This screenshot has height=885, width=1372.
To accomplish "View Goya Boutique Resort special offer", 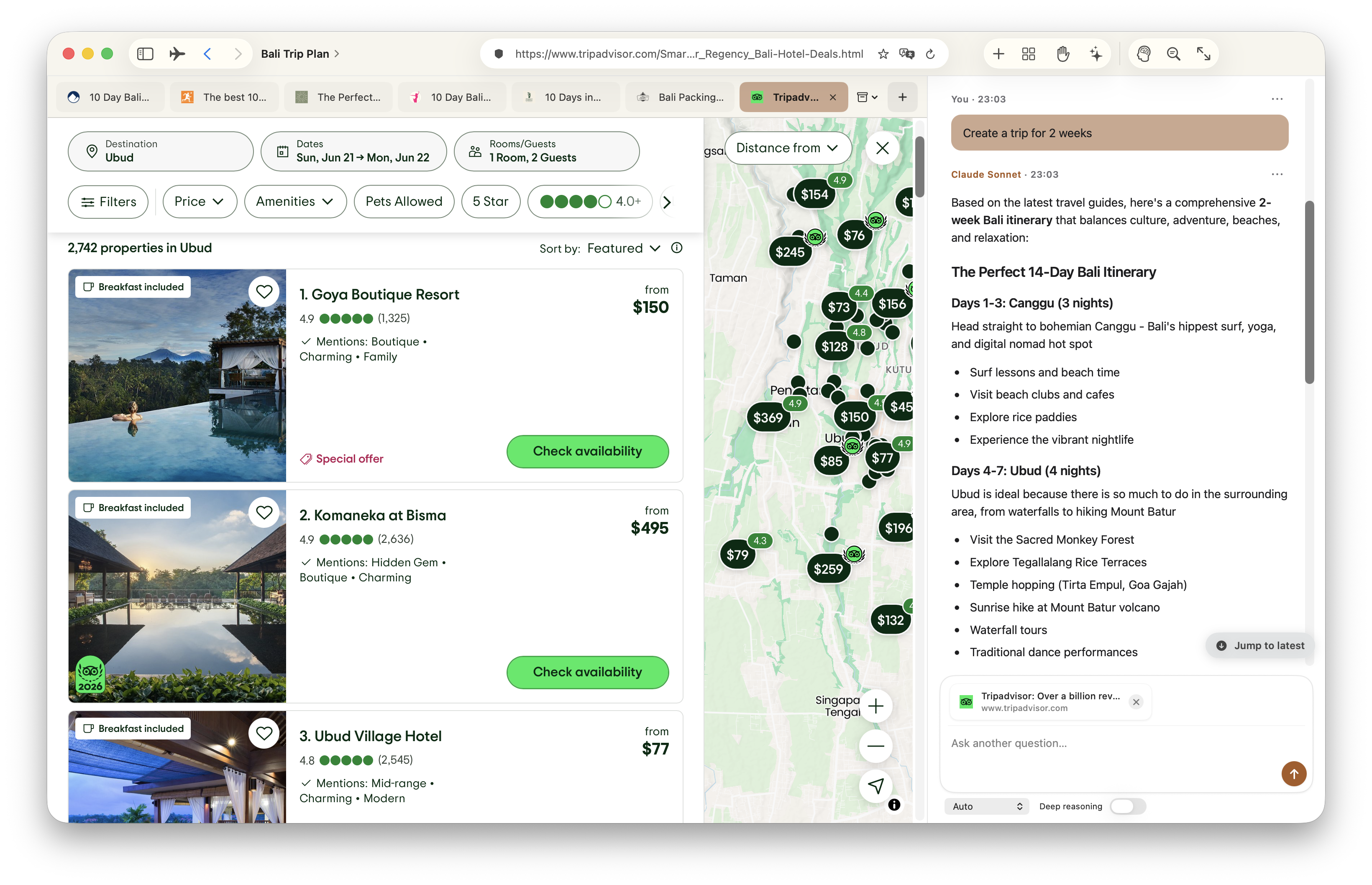I will click(341, 458).
